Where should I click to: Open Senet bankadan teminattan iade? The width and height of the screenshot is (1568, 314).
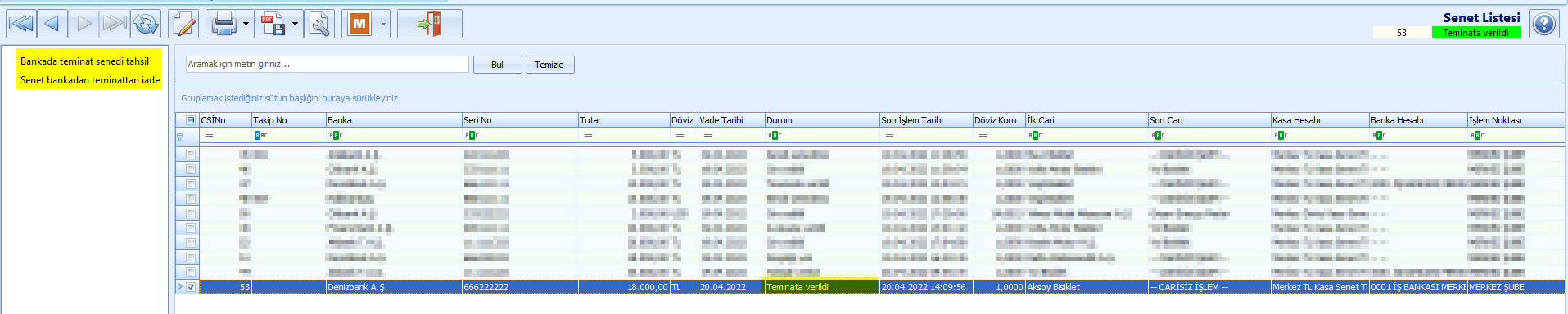[90, 80]
